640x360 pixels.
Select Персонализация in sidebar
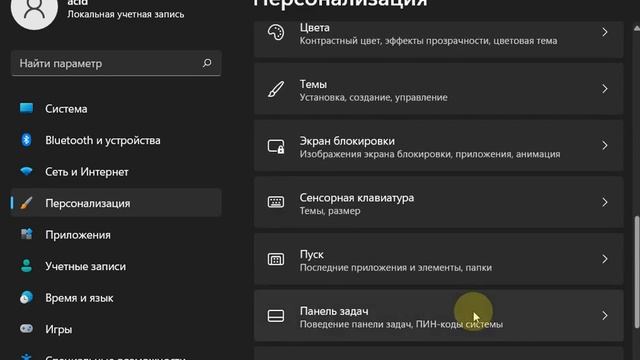(x=116, y=203)
